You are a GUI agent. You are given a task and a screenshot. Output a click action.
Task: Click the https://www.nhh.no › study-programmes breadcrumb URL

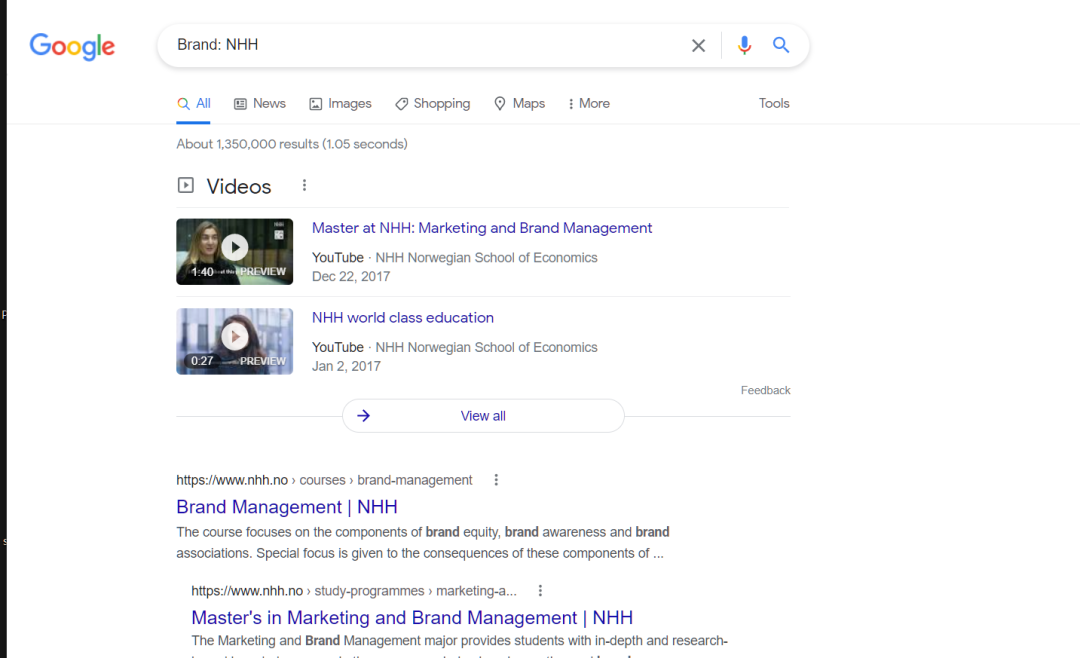[x=354, y=591]
